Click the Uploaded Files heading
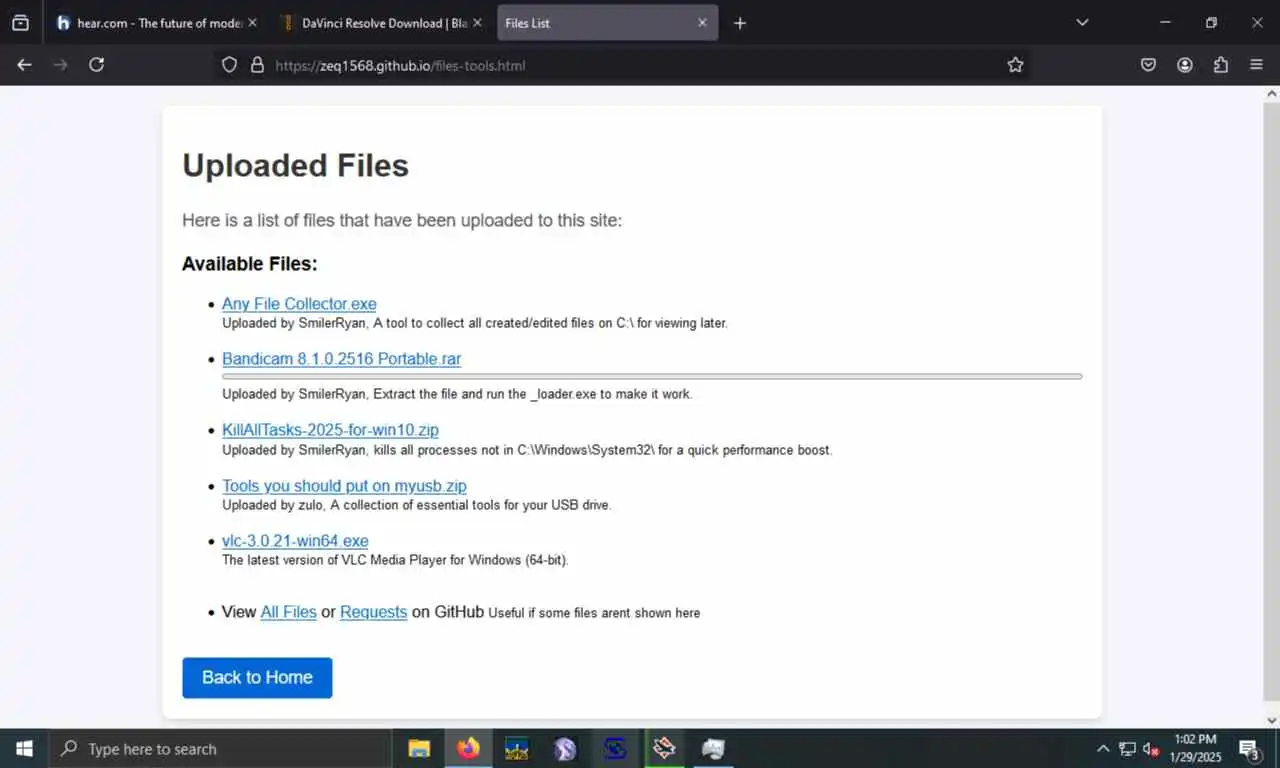 [x=295, y=165]
